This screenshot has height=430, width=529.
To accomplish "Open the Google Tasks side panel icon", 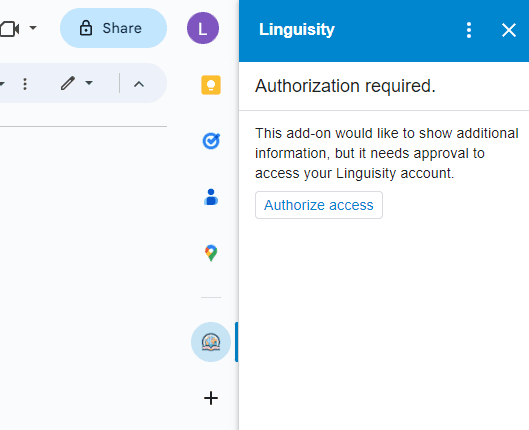I will click(x=211, y=141).
